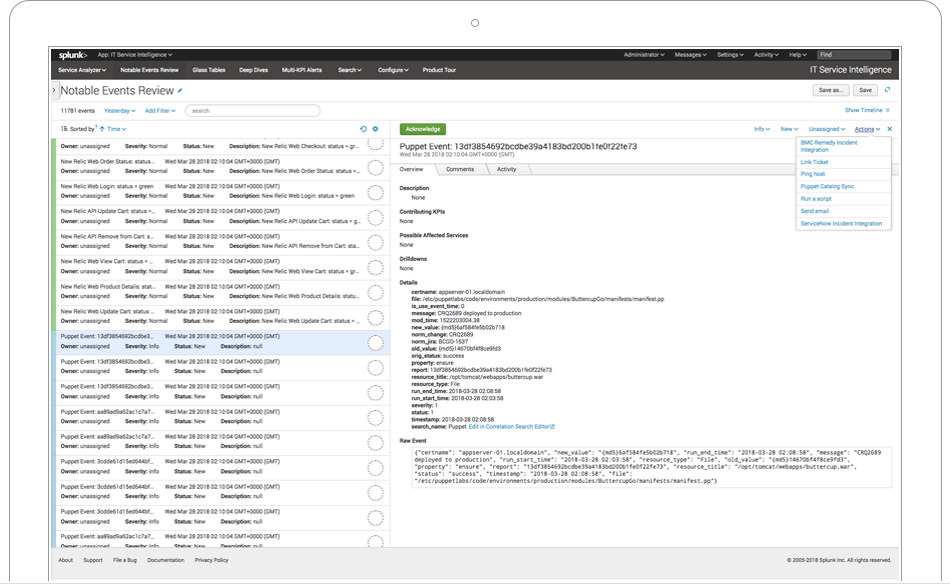Image resolution: width=950 pixels, height=584 pixels.
Task: Click the Show Timeline link
Action: click(x=863, y=110)
